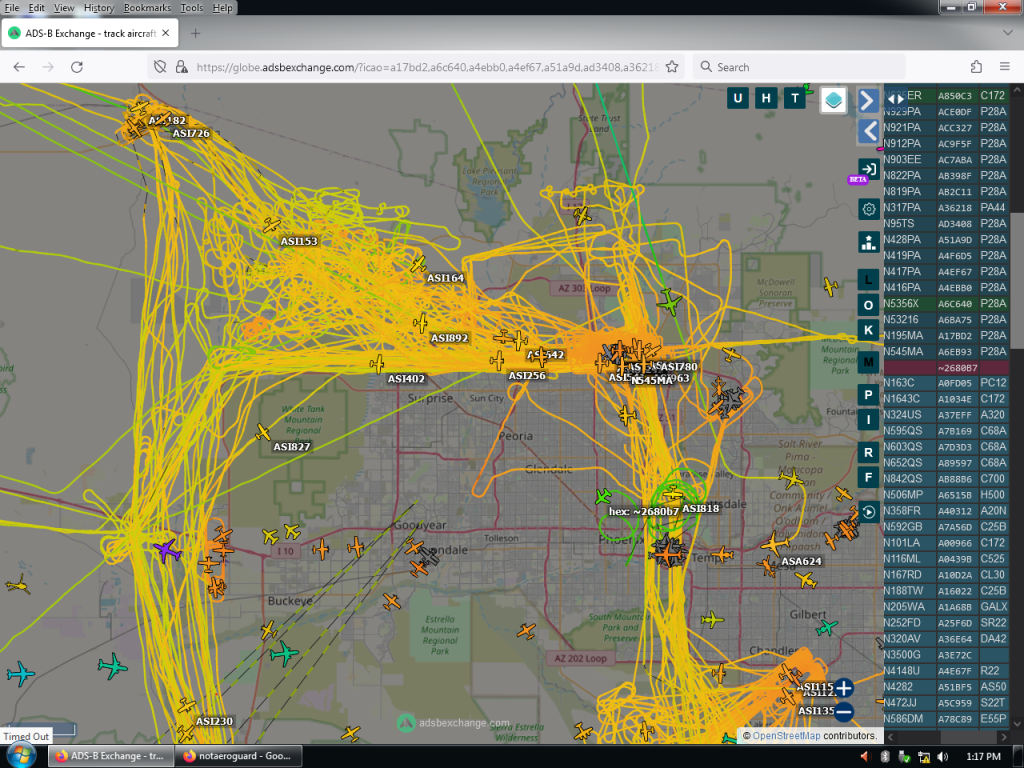Open the map layers selector icon
The height and width of the screenshot is (768, 1024).
point(833,100)
